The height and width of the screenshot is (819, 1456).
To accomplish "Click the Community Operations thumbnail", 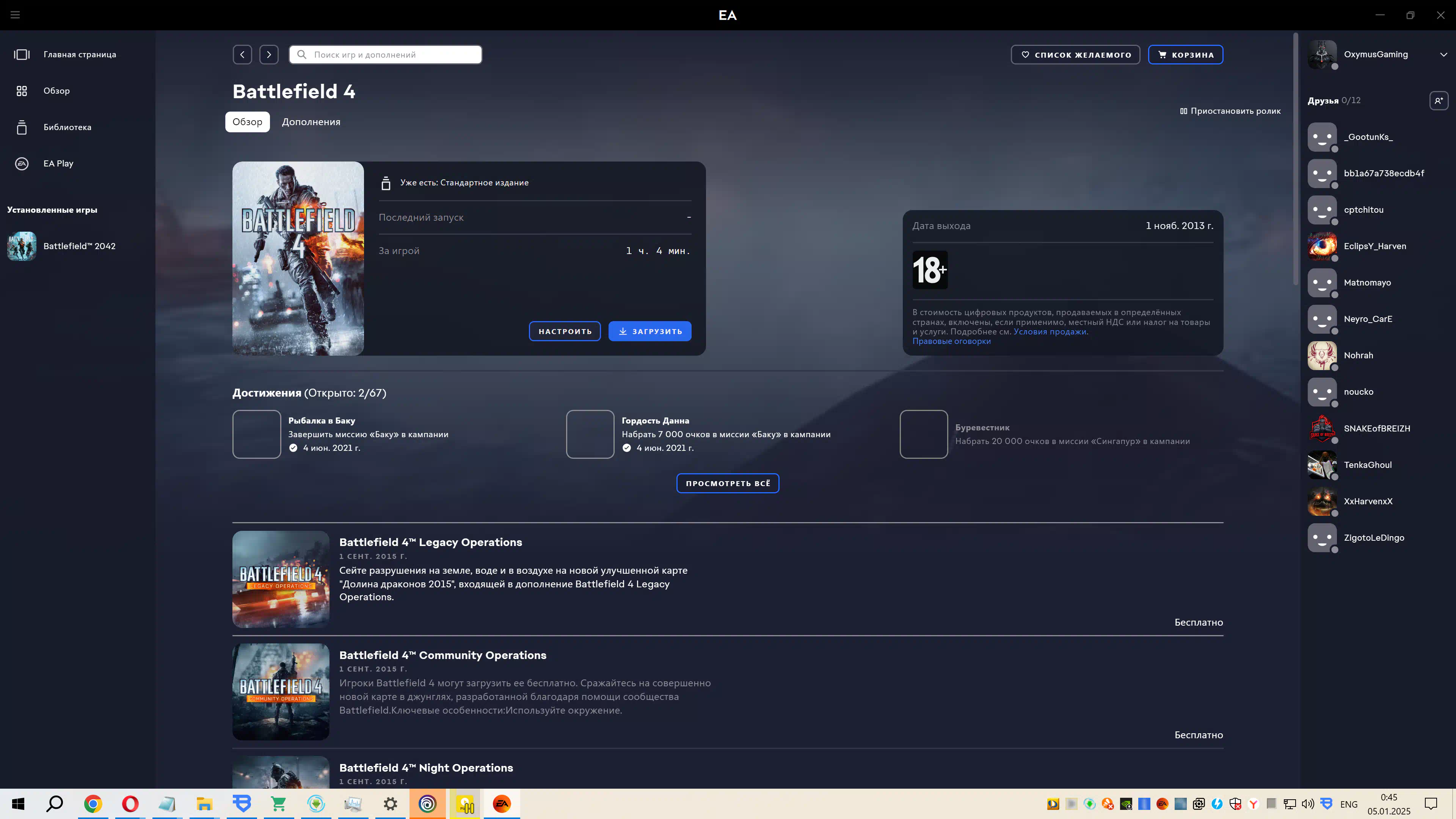I will [280, 692].
